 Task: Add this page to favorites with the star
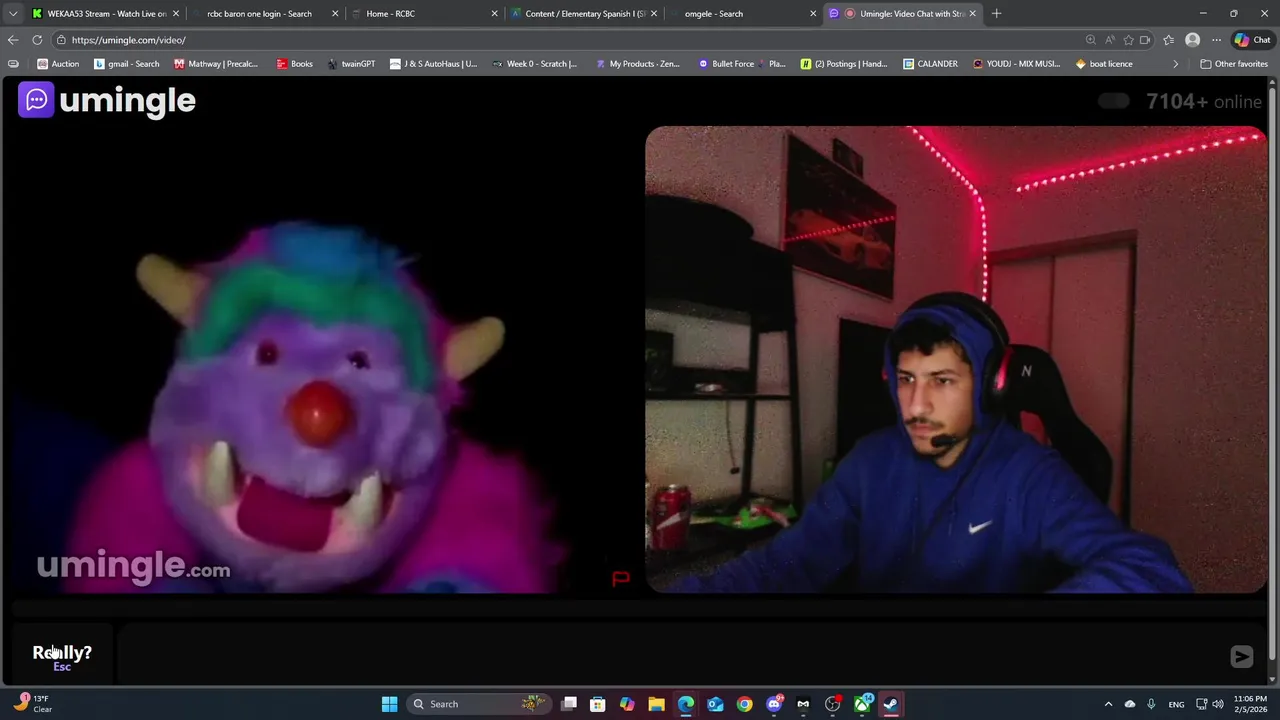[x=1129, y=40]
